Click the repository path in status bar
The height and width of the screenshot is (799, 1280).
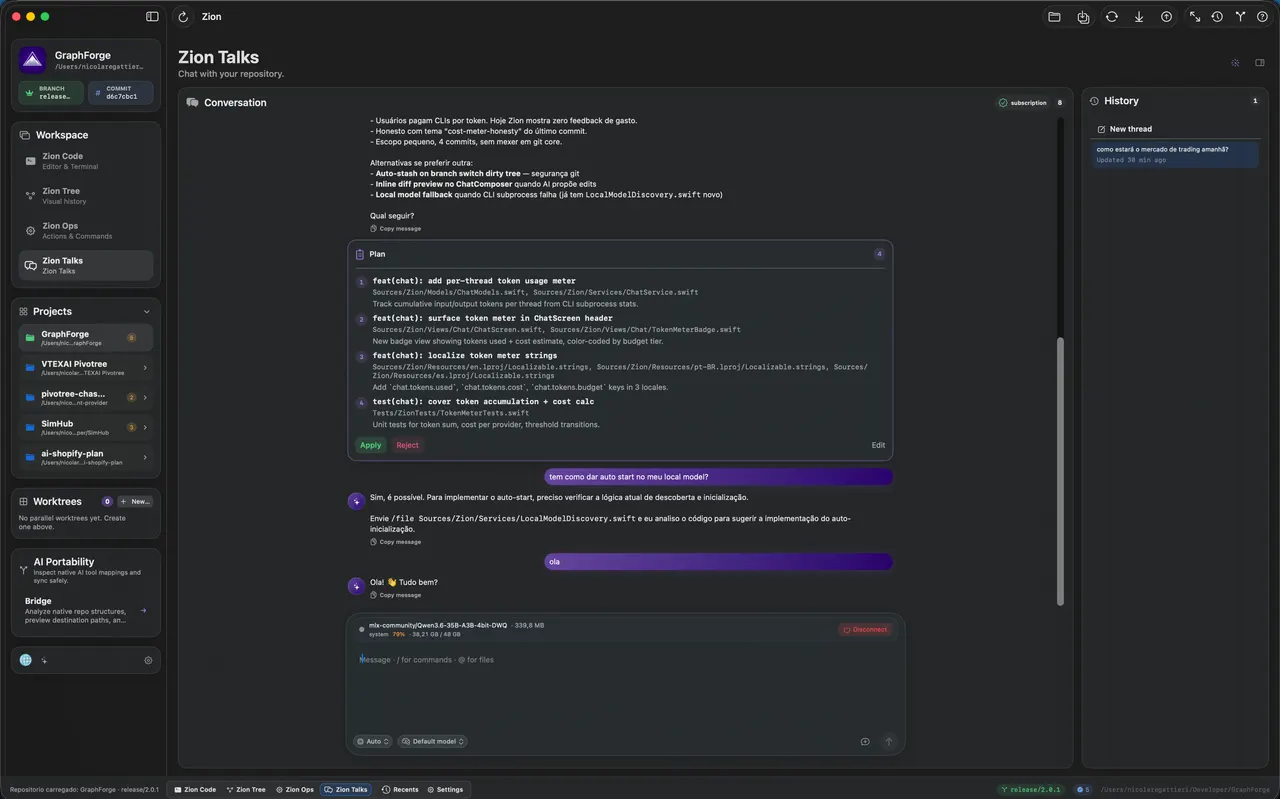coord(1185,789)
